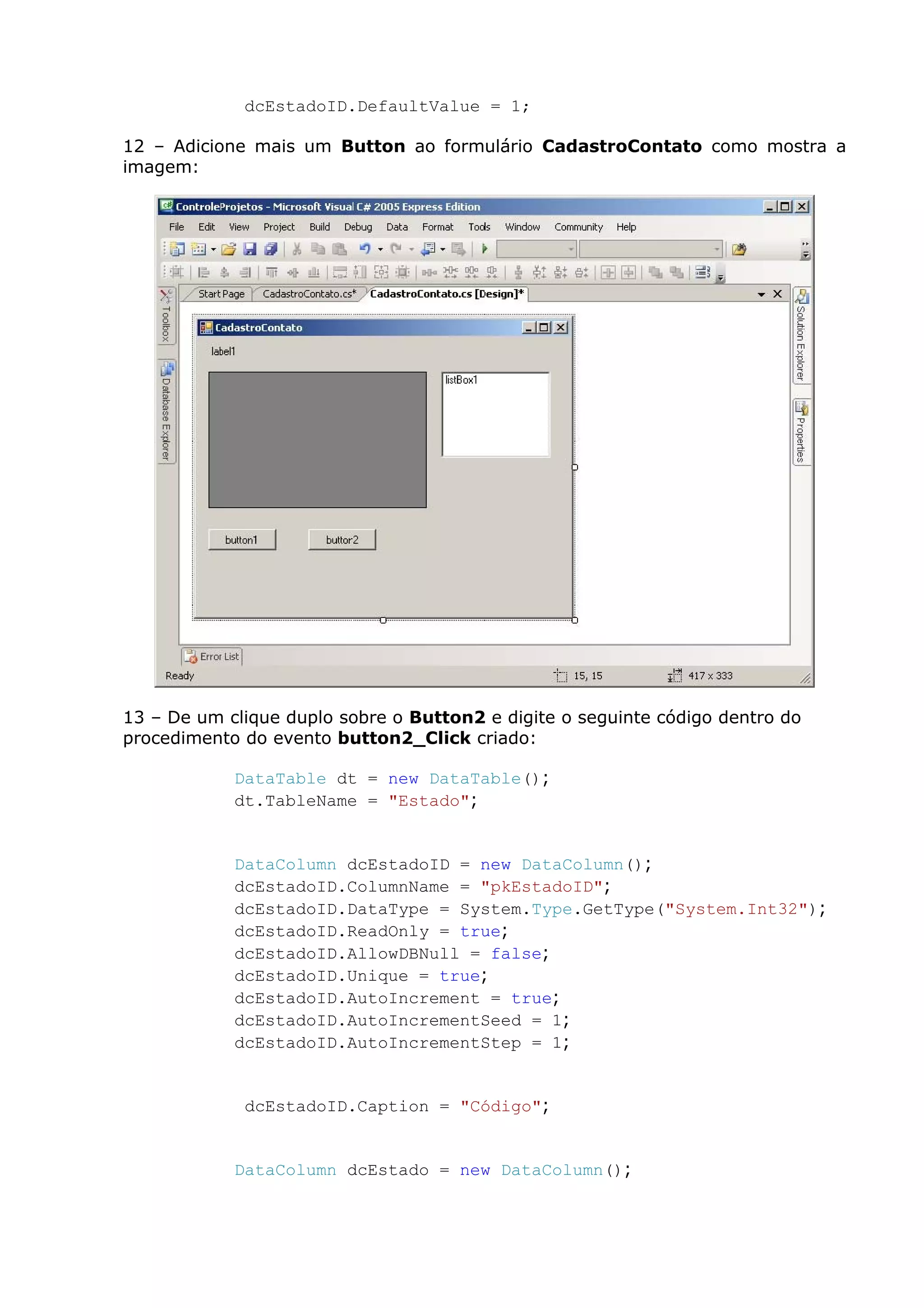Click the Bring to Front icon
The image size is (924, 1308).
click(655, 272)
